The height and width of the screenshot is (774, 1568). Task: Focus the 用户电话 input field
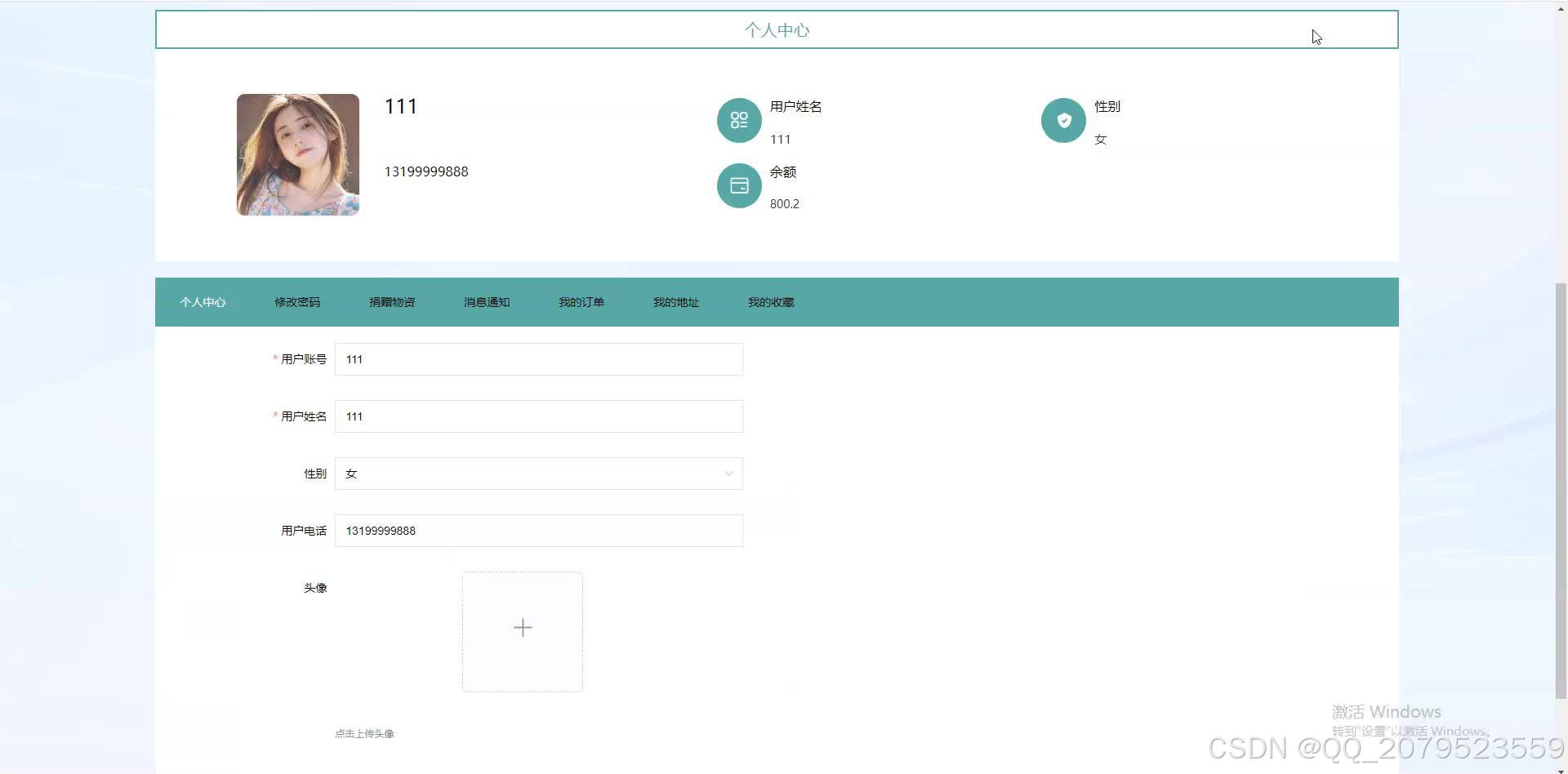click(x=539, y=531)
